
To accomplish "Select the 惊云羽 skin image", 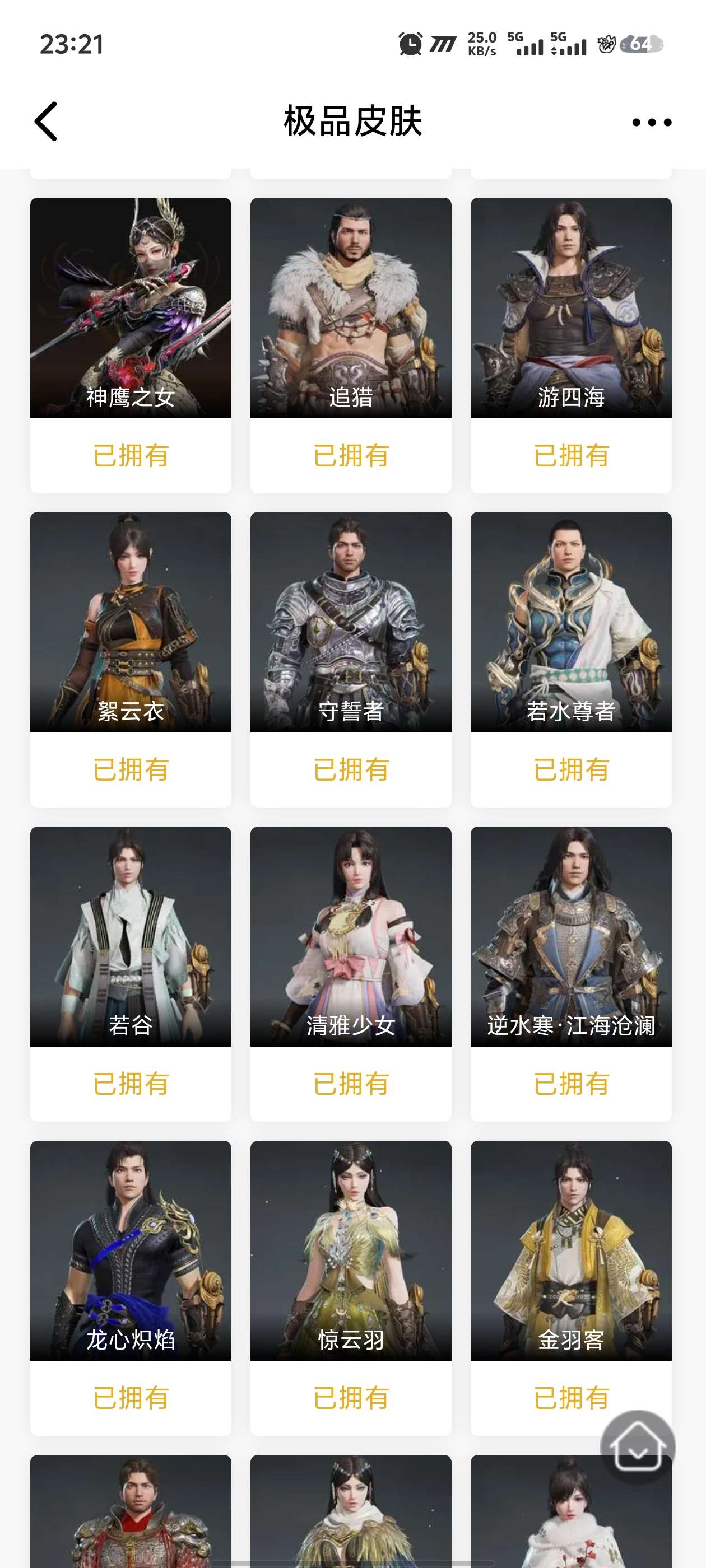I will (x=351, y=1250).
